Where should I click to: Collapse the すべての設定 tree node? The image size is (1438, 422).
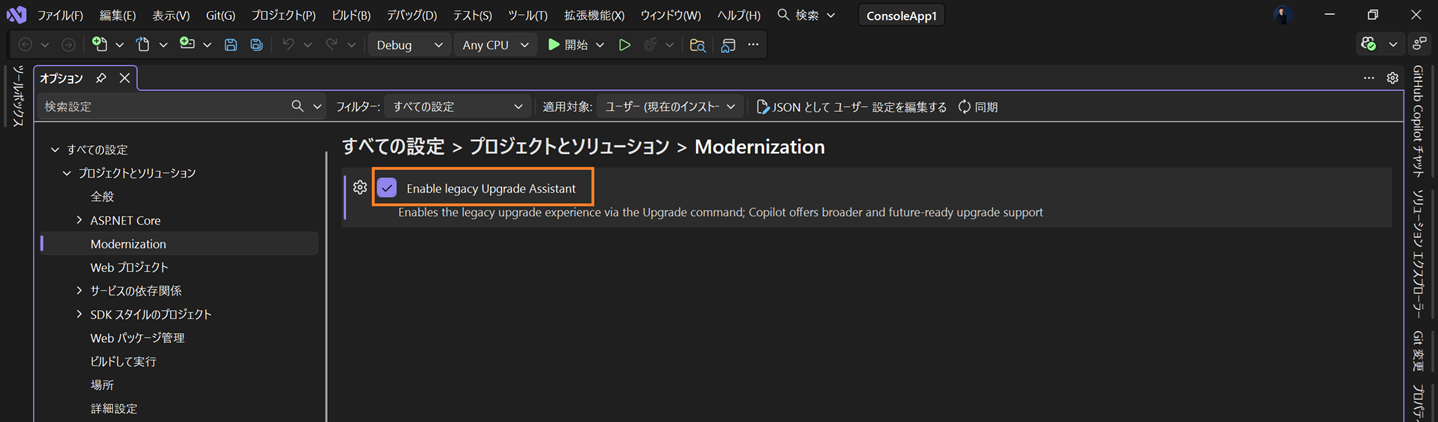[55, 150]
